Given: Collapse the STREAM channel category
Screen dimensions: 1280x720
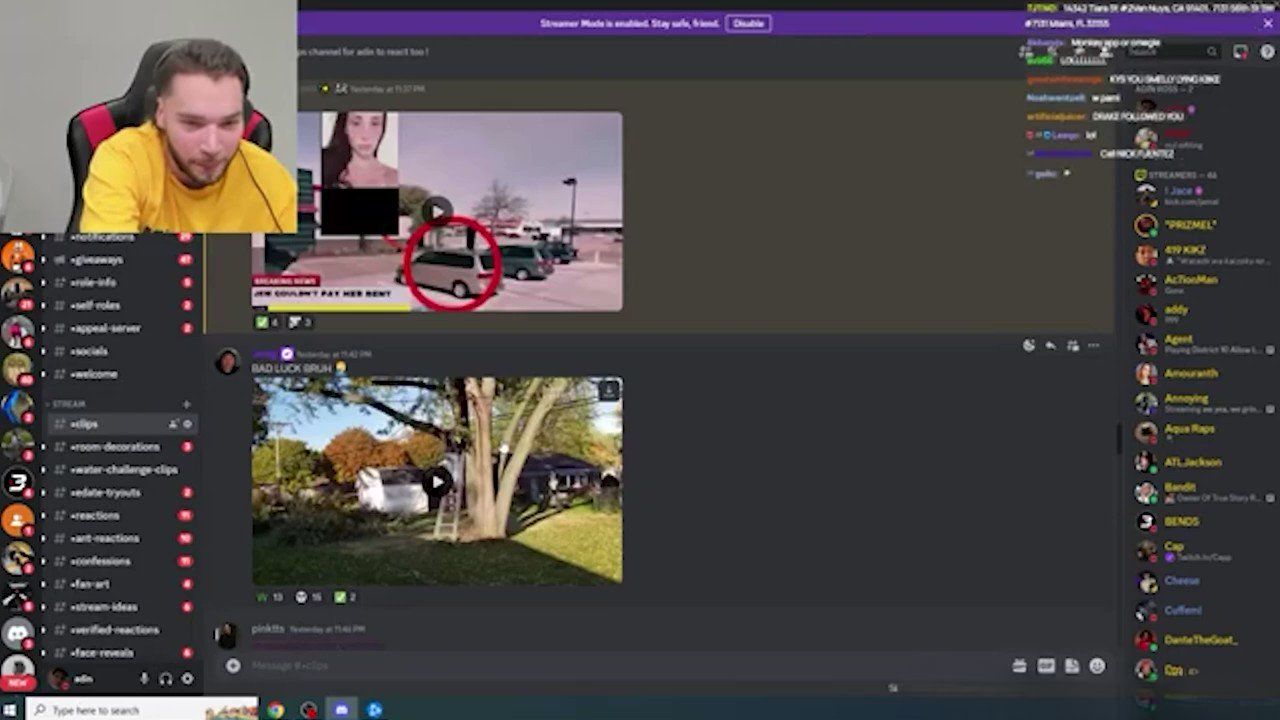Looking at the screenshot, I should click(68, 404).
